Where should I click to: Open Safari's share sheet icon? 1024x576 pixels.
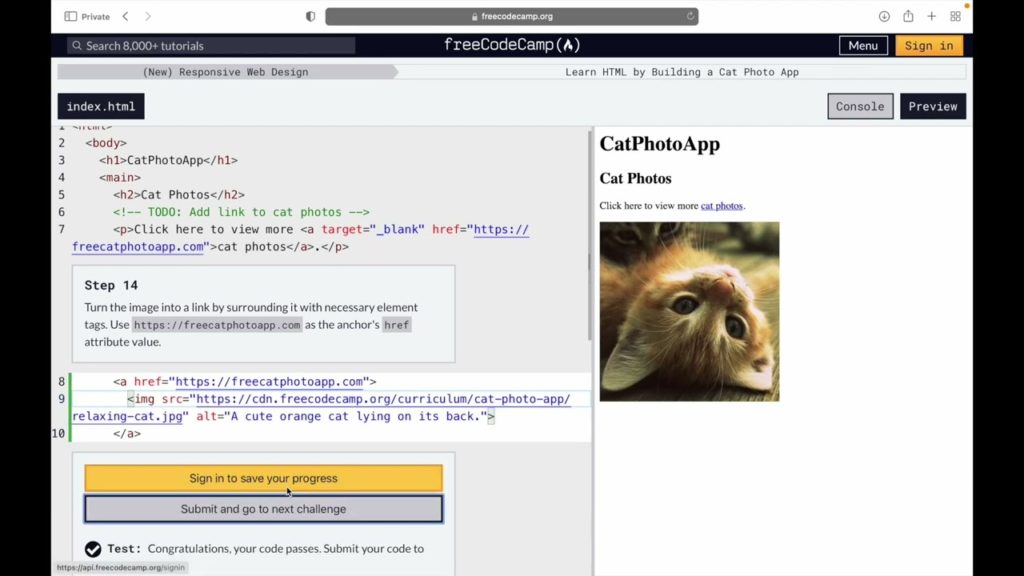[x=908, y=15]
